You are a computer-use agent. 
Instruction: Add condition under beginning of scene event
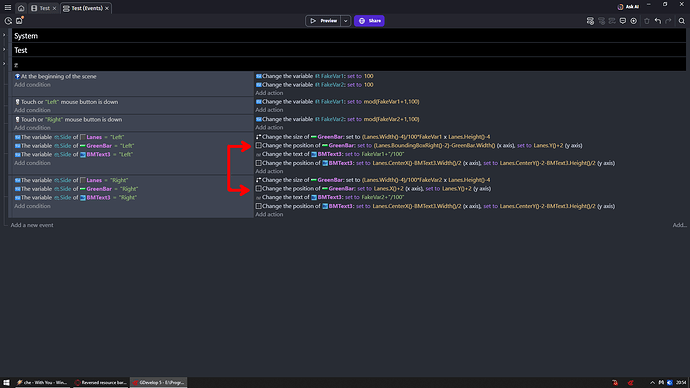click(32, 84)
